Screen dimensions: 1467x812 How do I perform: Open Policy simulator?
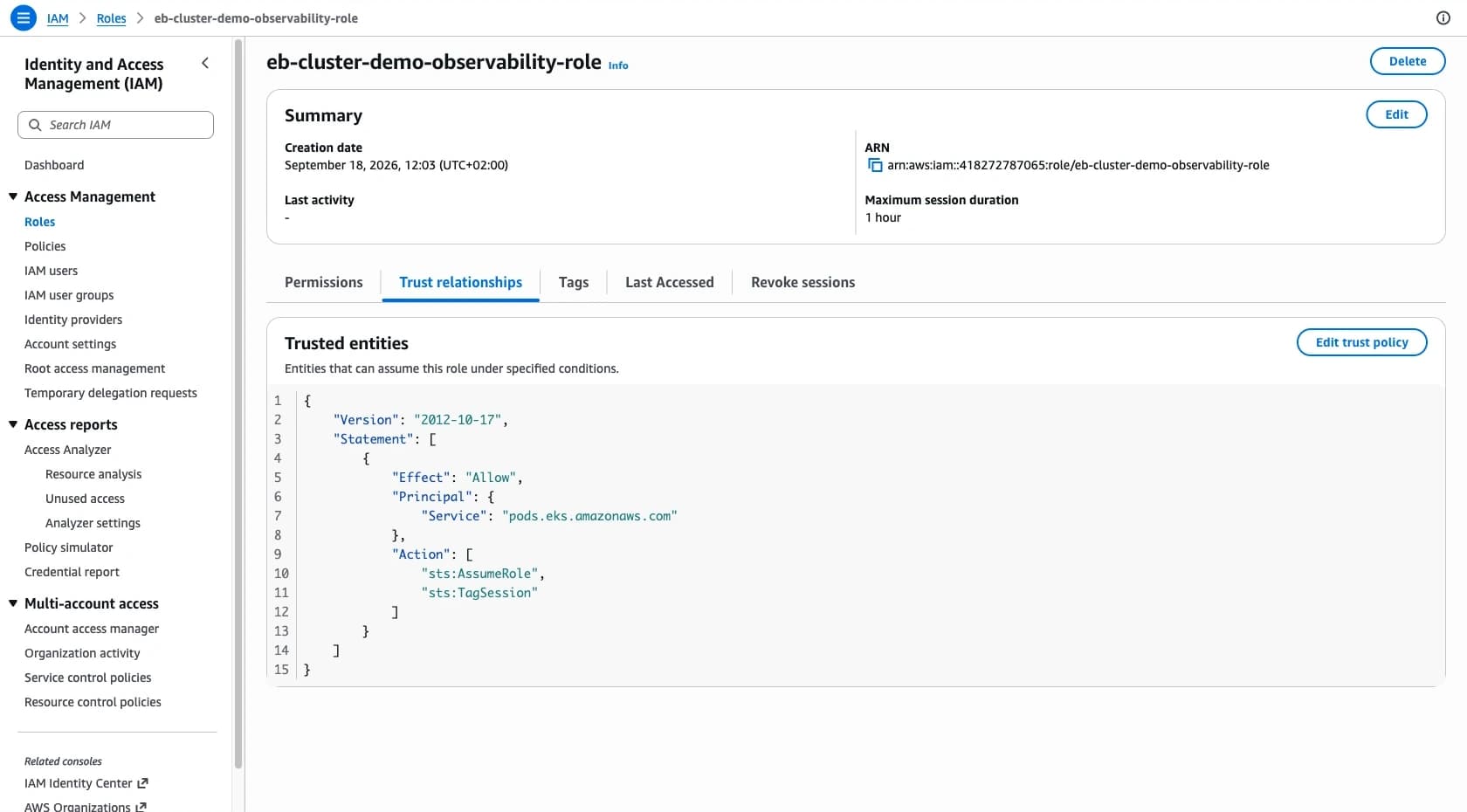[x=69, y=547]
